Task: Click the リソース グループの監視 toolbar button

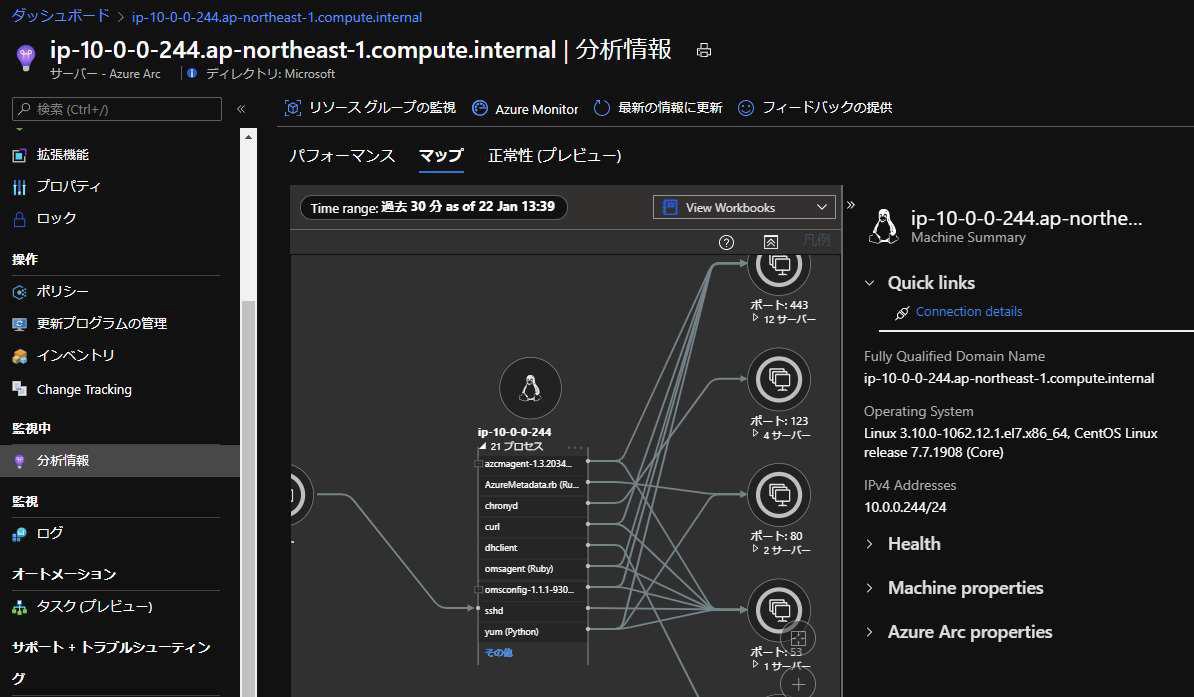Action: [x=370, y=108]
